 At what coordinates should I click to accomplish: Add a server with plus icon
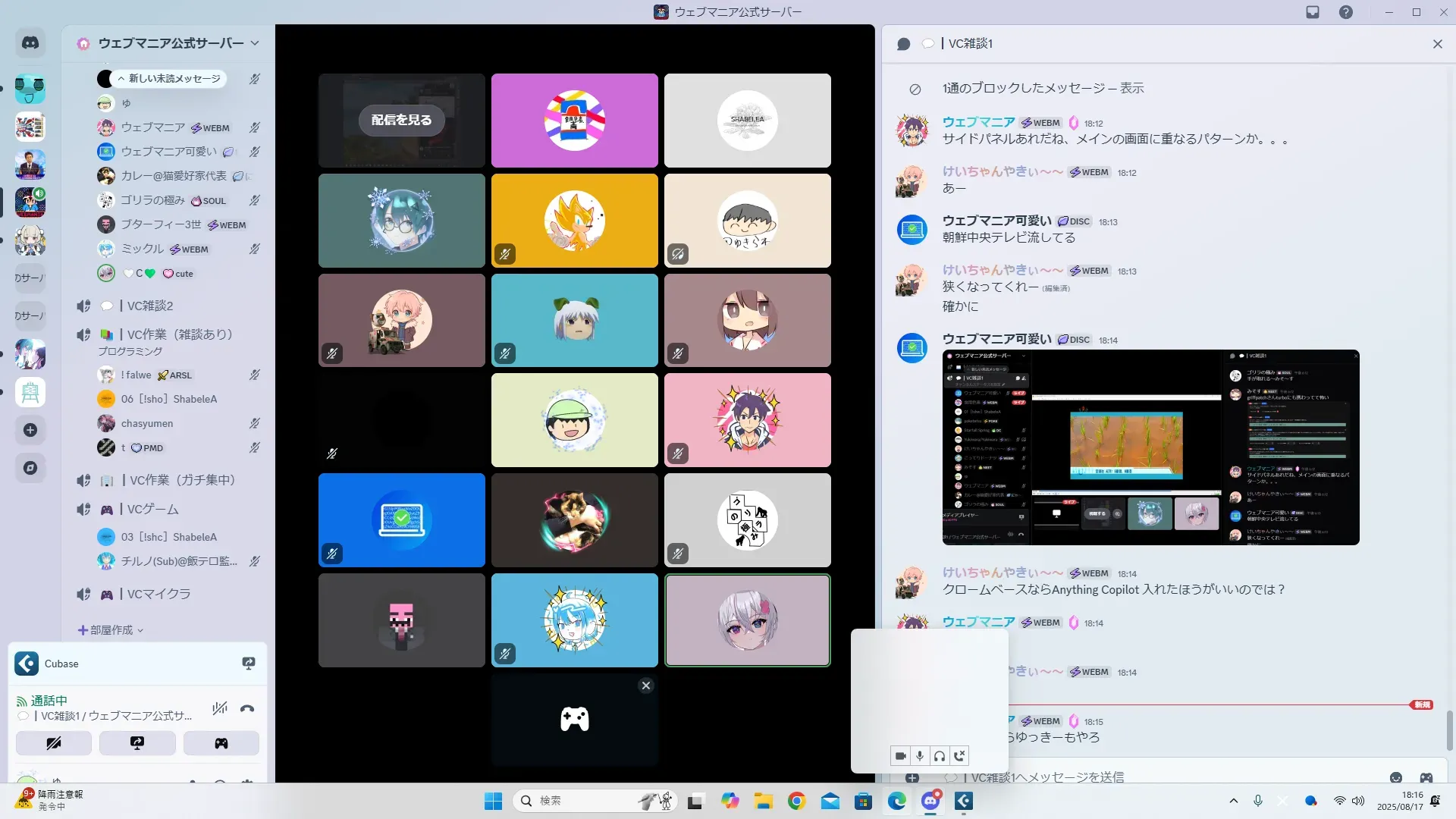pyautogui.click(x=30, y=430)
